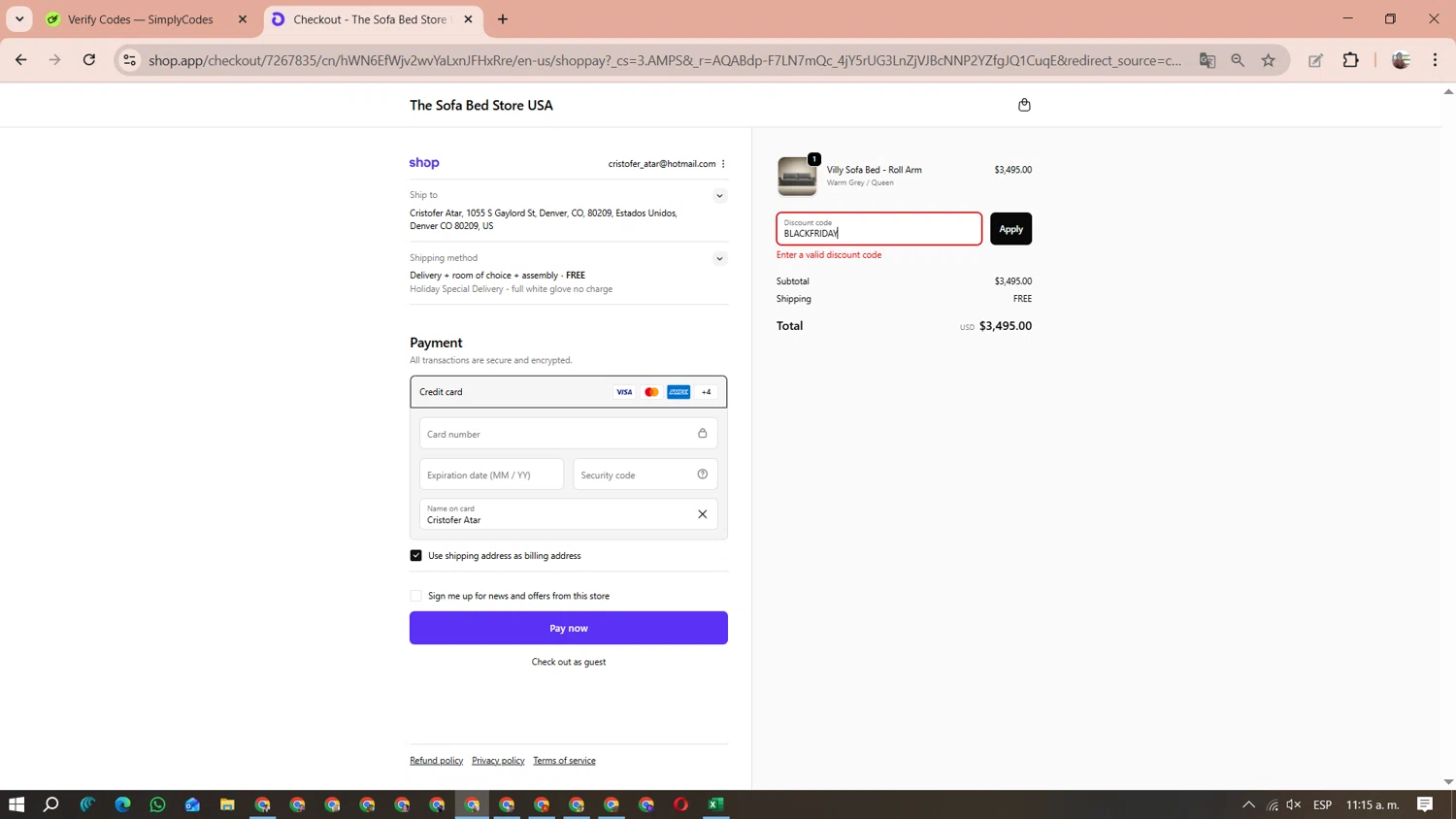Expand the Shipping method section
1456x819 pixels.
pos(719,259)
